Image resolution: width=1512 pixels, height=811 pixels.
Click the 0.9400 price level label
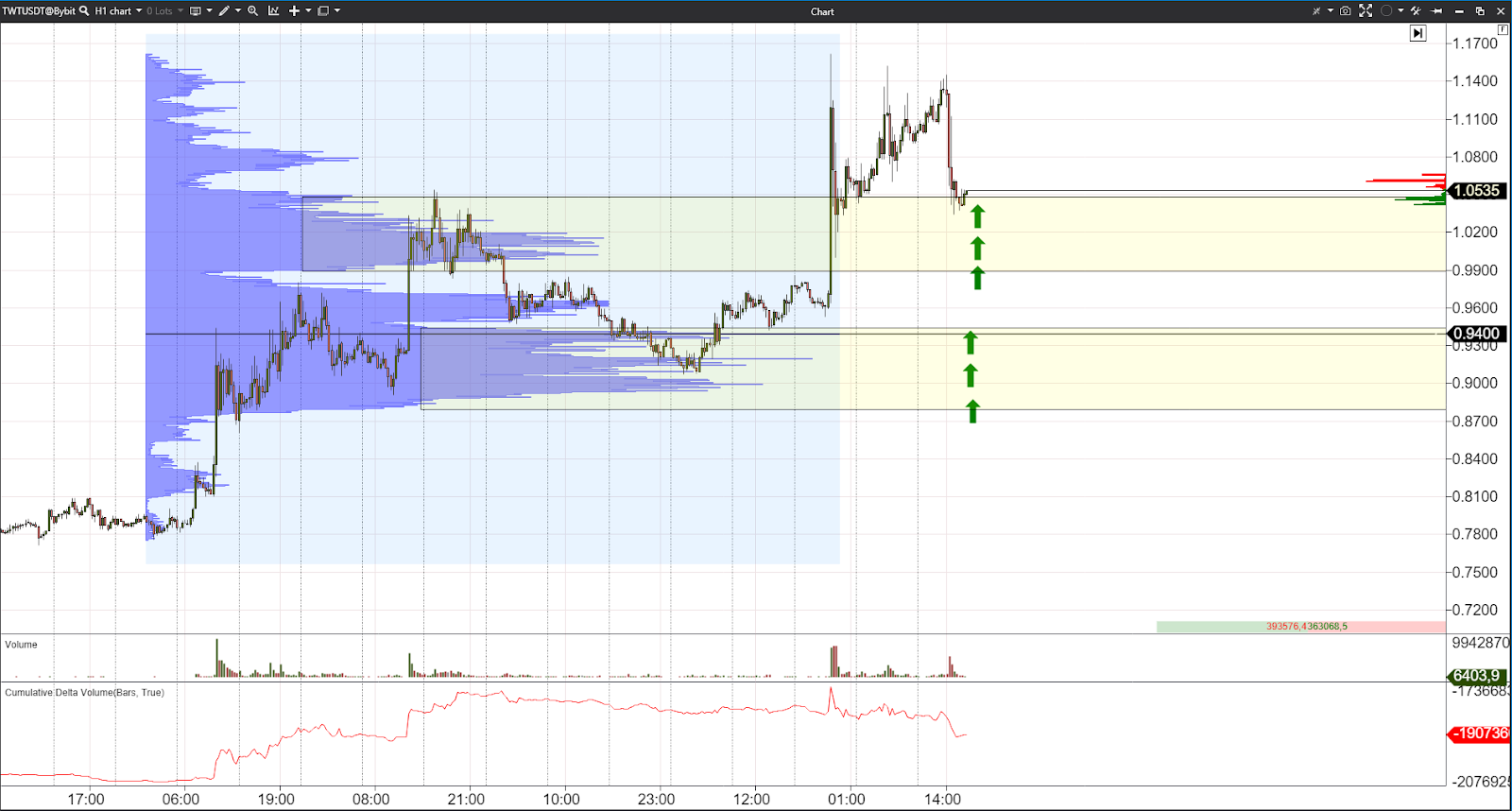click(1477, 334)
